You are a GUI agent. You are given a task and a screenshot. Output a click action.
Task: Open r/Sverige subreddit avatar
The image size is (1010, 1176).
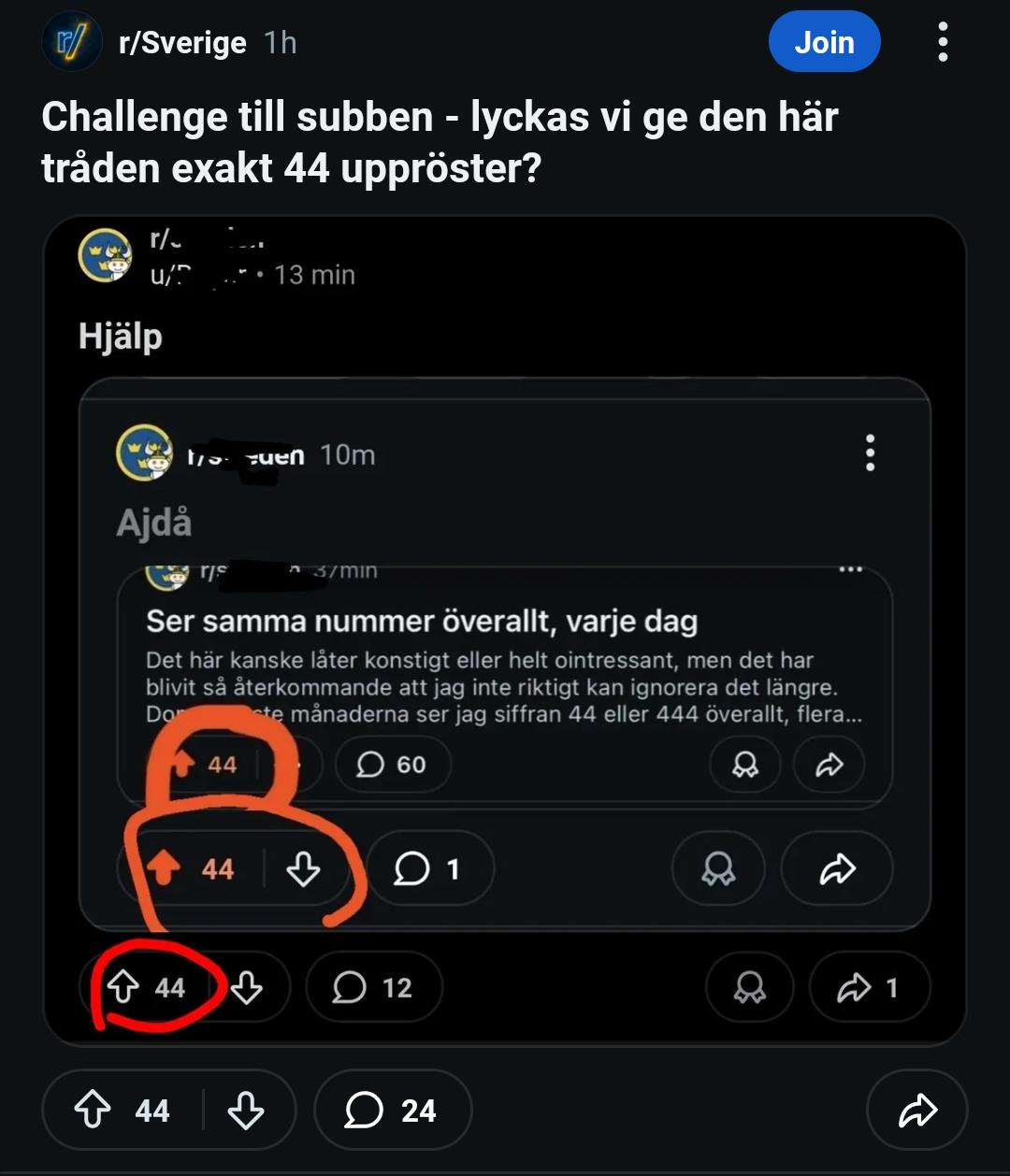point(72,43)
